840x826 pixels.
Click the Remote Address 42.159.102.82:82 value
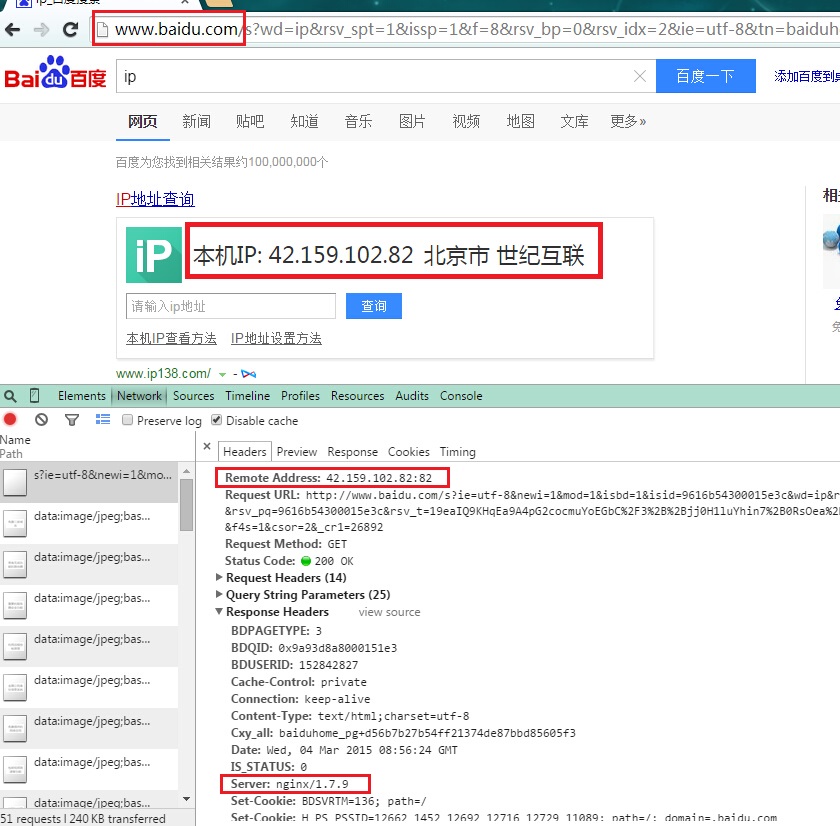point(379,478)
